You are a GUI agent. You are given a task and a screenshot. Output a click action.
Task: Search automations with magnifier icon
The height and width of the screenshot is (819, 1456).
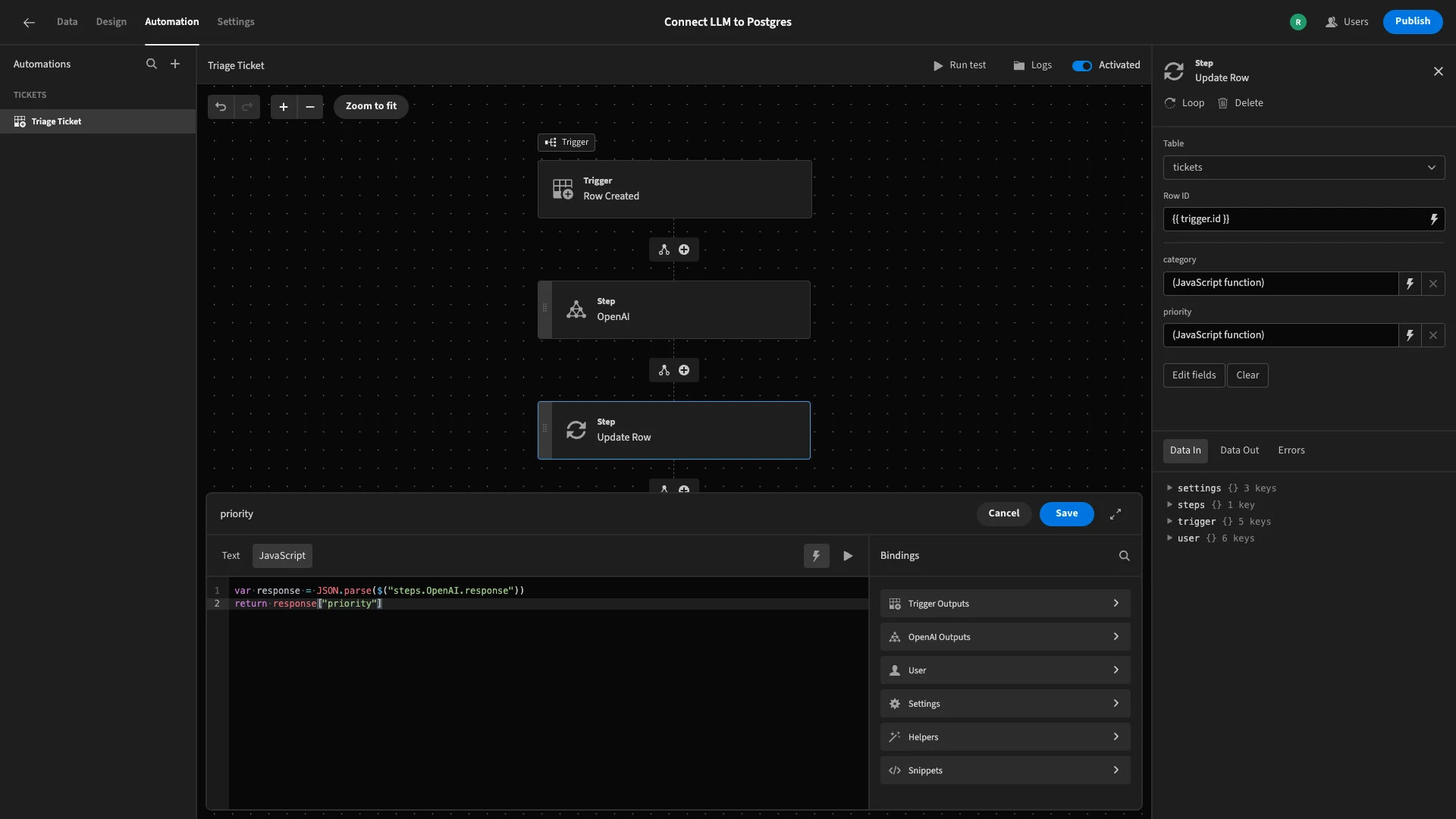coord(152,64)
